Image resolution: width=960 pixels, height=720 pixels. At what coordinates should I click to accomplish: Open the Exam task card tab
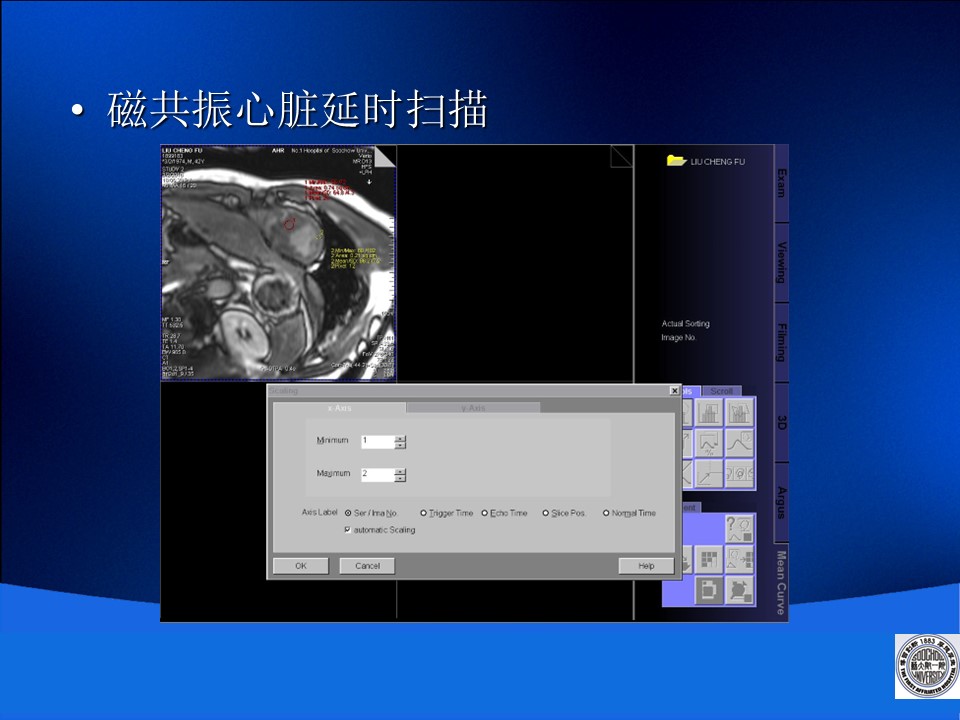781,183
